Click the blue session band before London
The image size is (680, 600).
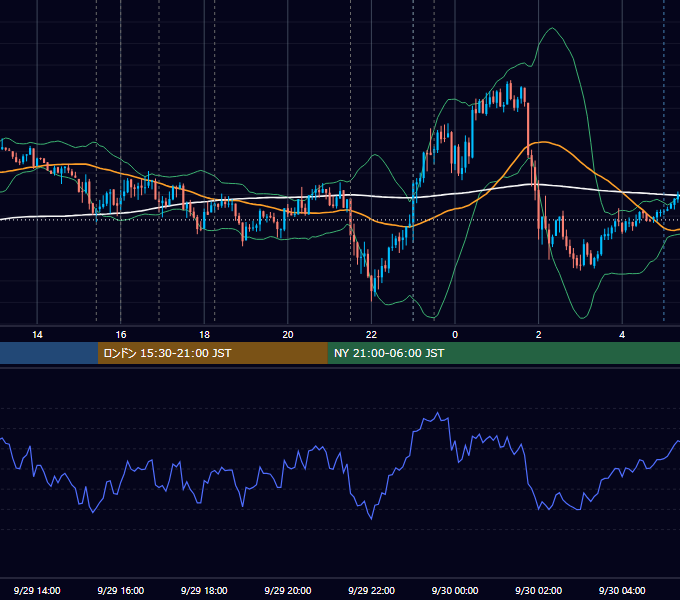49,353
